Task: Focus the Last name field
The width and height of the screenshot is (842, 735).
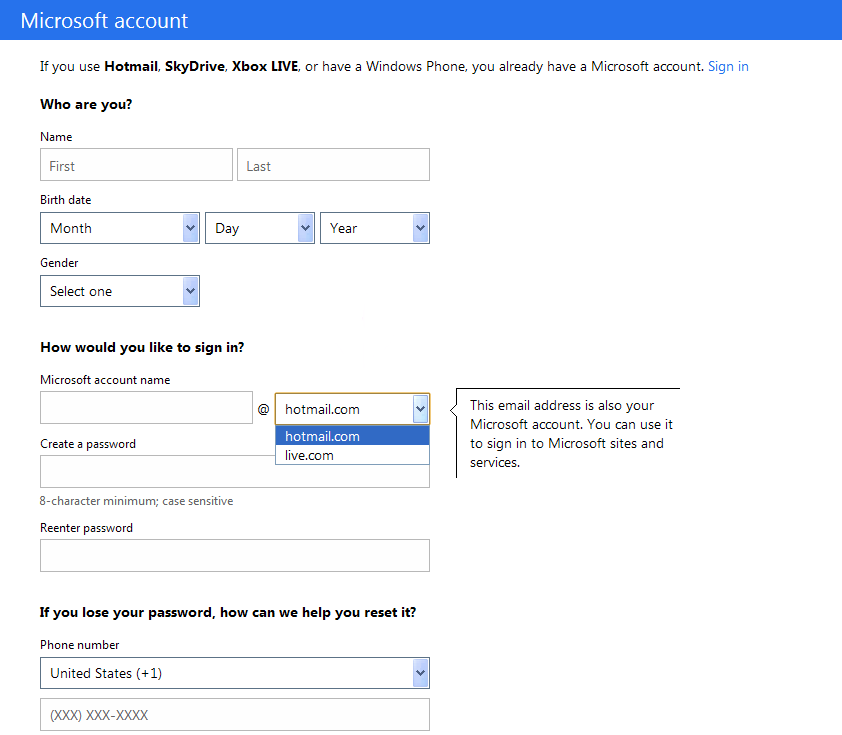Action: click(x=333, y=165)
